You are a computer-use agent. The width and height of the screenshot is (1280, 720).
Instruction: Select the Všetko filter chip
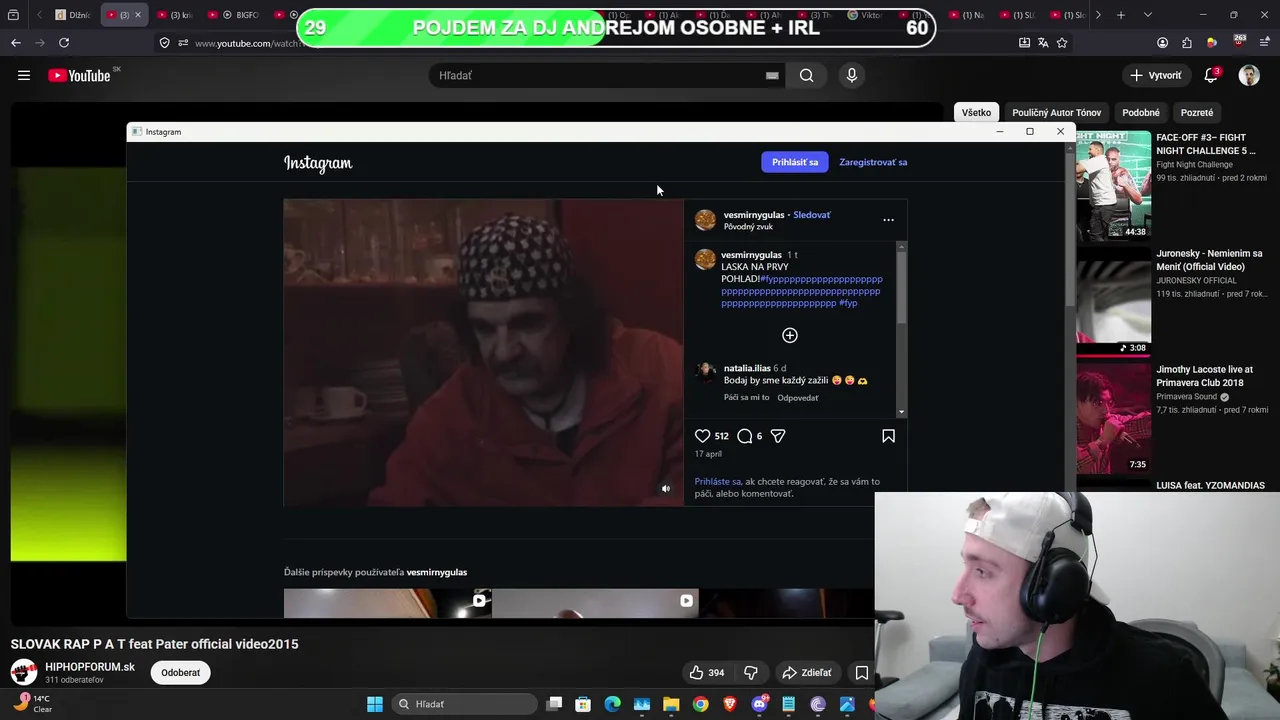point(976,113)
